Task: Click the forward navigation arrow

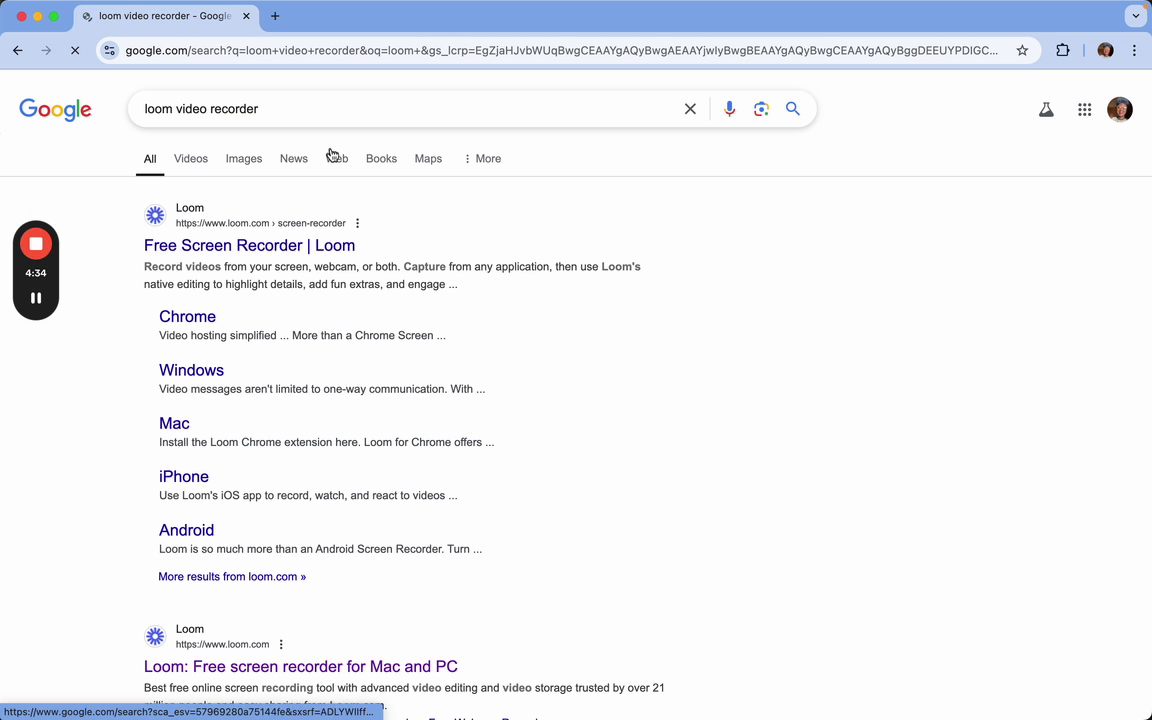Action: pyautogui.click(x=46, y=51)
